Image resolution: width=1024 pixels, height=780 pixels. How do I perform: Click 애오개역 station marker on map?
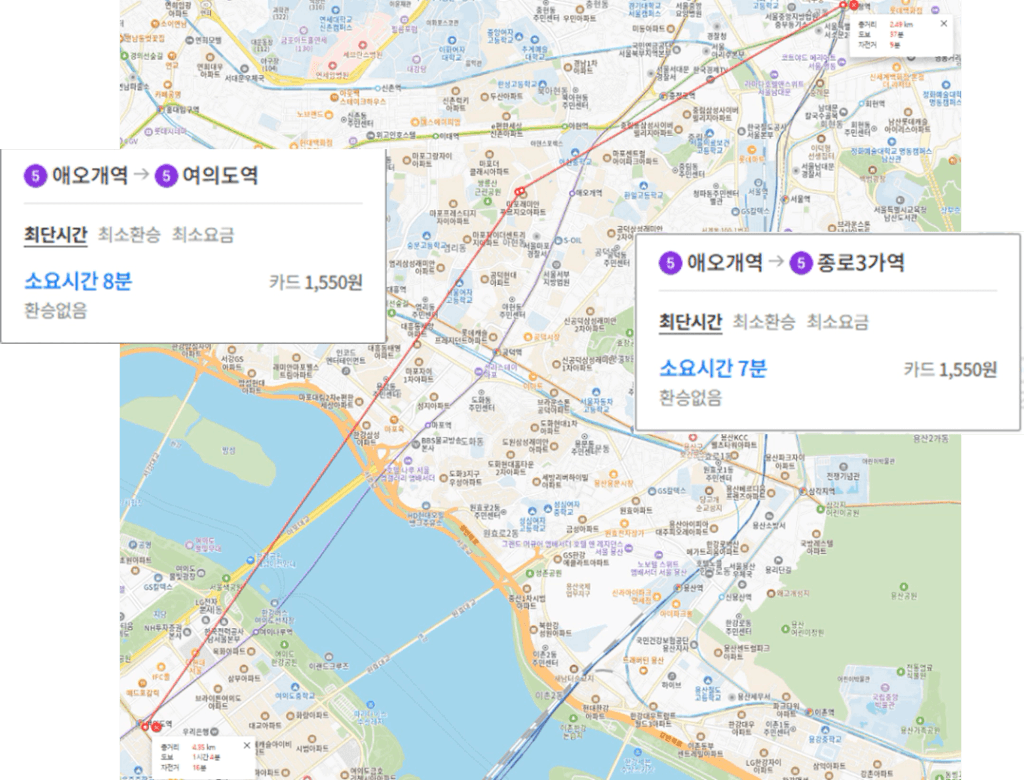[x=572, y=193]
